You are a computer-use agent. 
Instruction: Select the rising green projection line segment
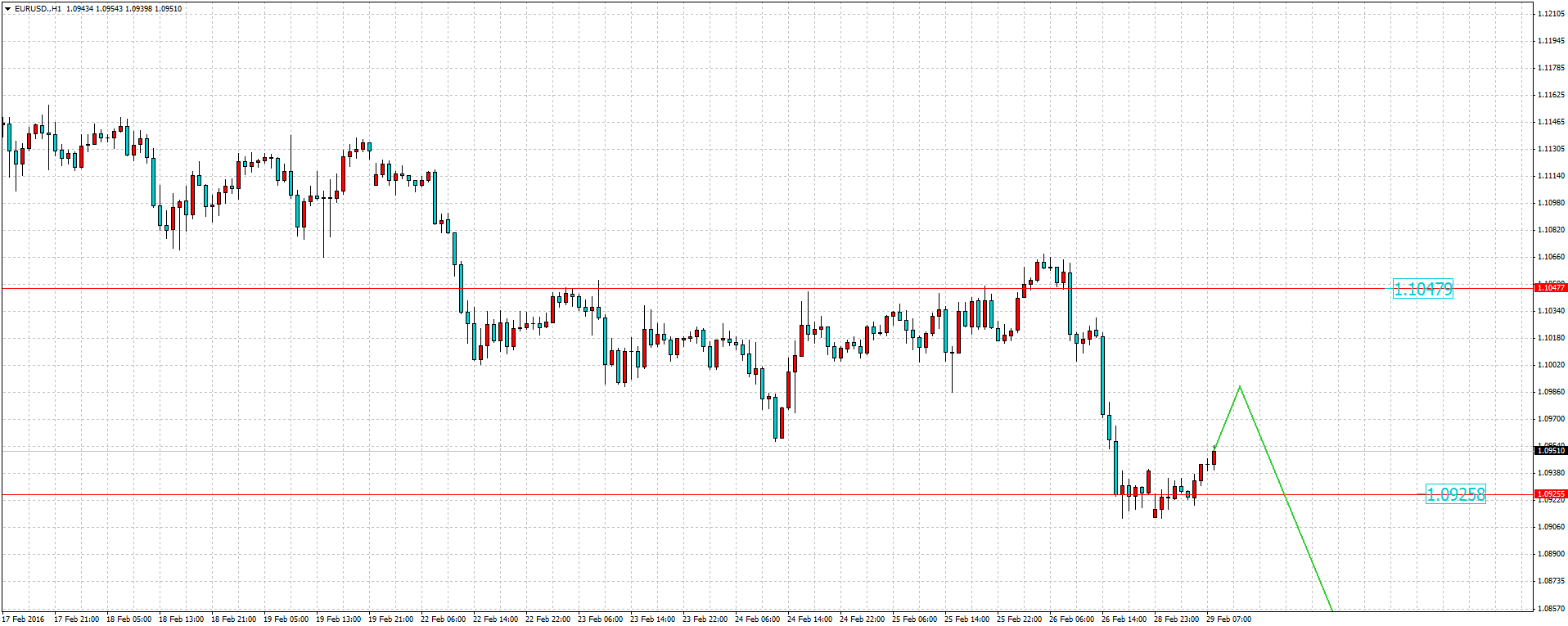click(1228, 417)
